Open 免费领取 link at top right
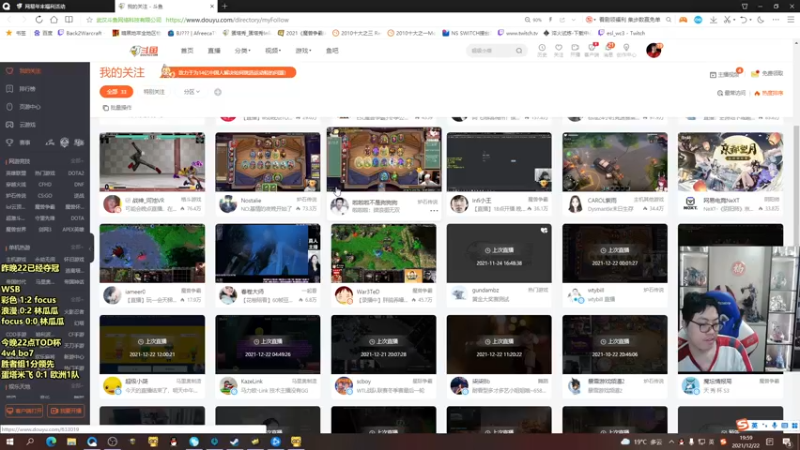This screenshot has height=450, width=800. click(x=767, y=74)
